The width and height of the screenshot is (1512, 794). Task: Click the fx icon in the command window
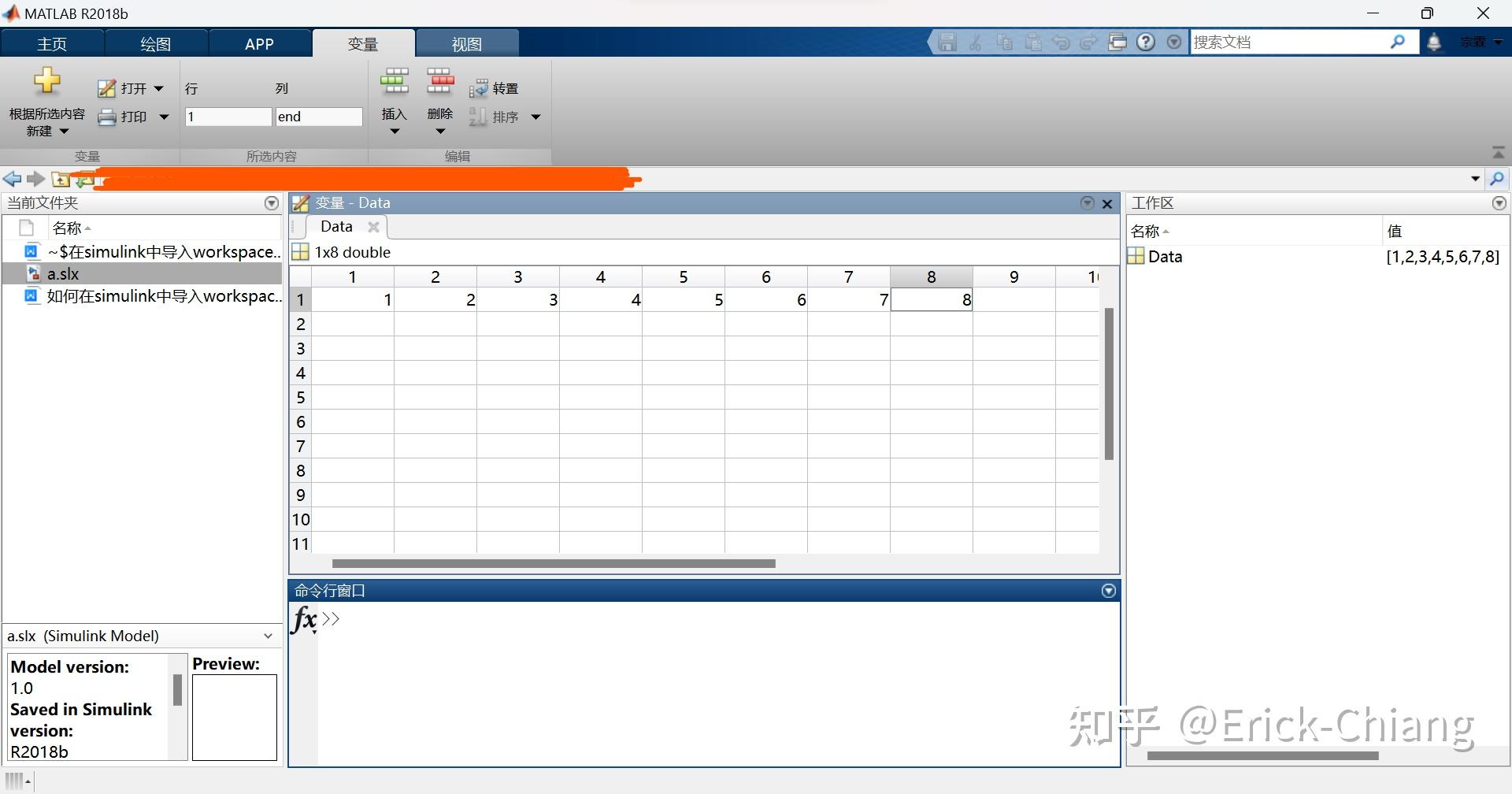tap(302, 620)
